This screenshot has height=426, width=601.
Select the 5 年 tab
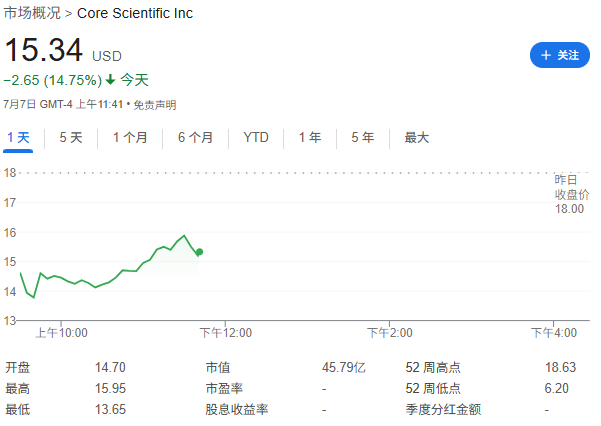point(363,138)
